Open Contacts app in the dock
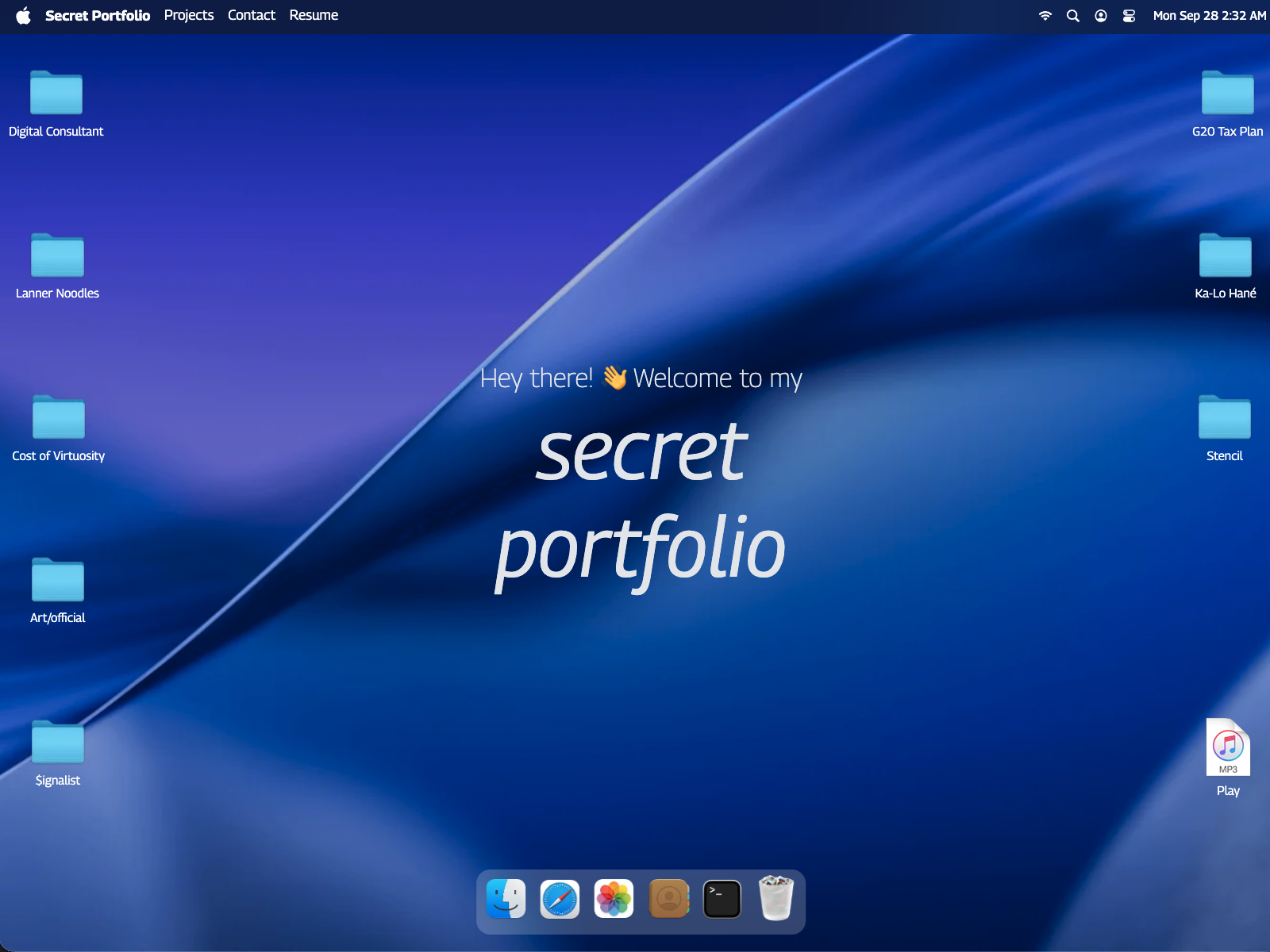The height and width of the screenshot is (952, 1270). click(668, 899)
